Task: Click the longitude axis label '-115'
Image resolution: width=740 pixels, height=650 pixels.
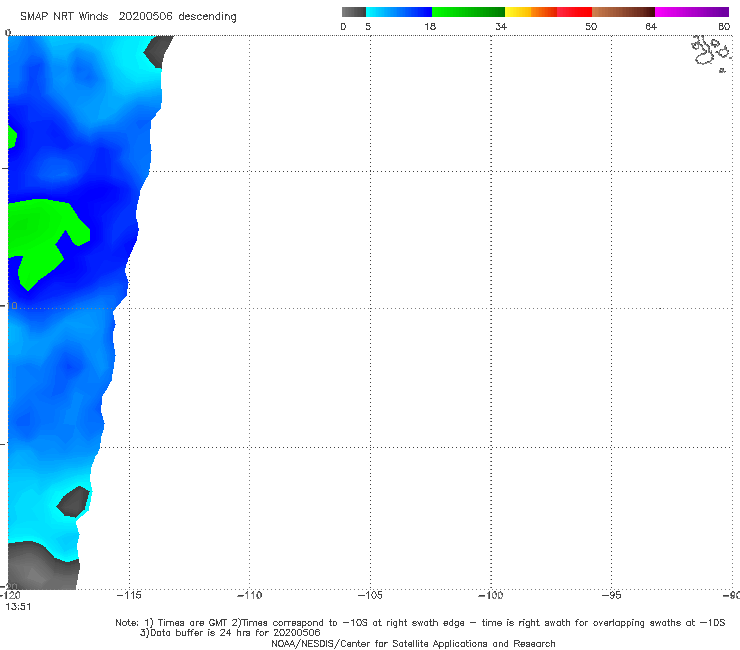Action: pyautogui.click(x=129, y=595)
